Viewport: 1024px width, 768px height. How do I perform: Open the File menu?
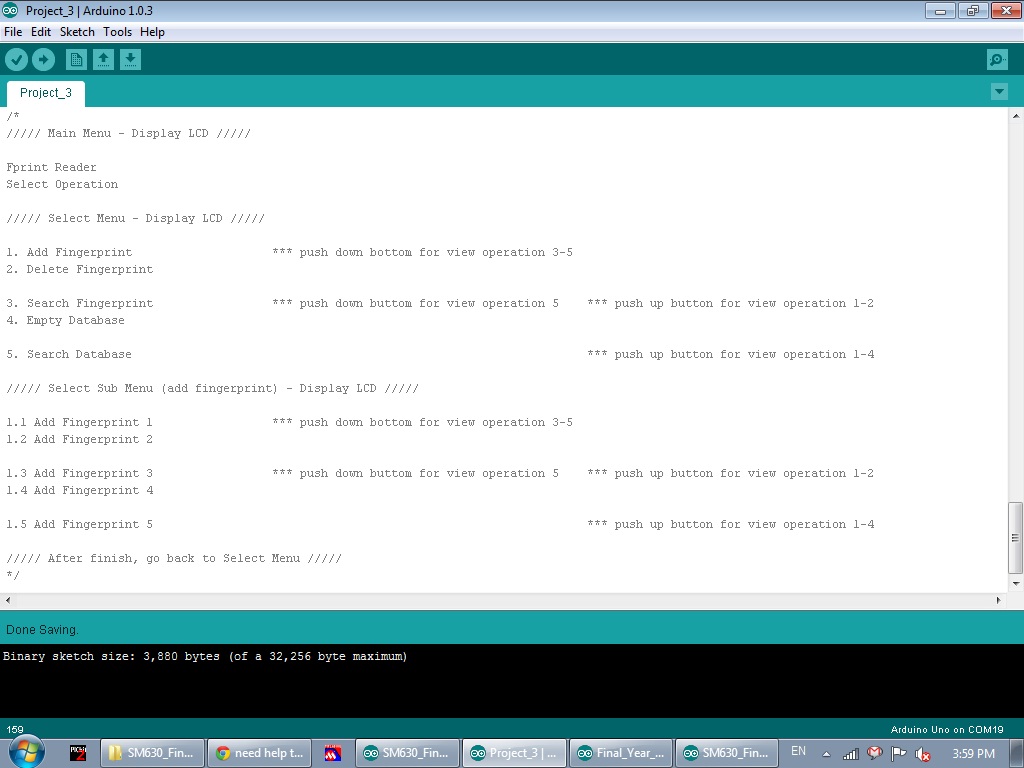[13, 32]
